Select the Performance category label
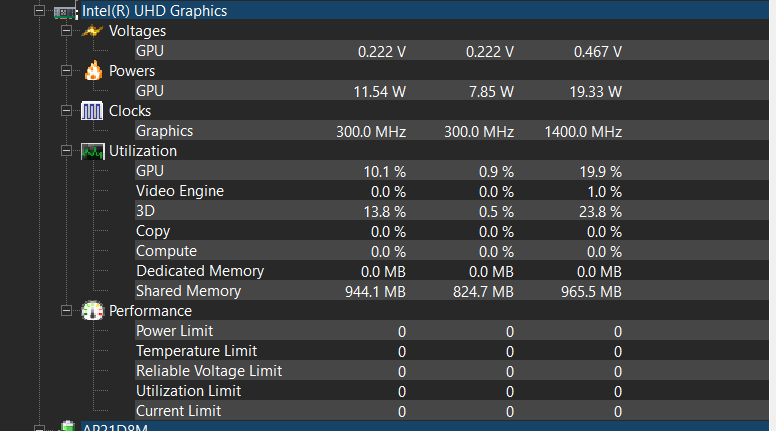Screen dimensions: 776x431 tap(150, 311)
